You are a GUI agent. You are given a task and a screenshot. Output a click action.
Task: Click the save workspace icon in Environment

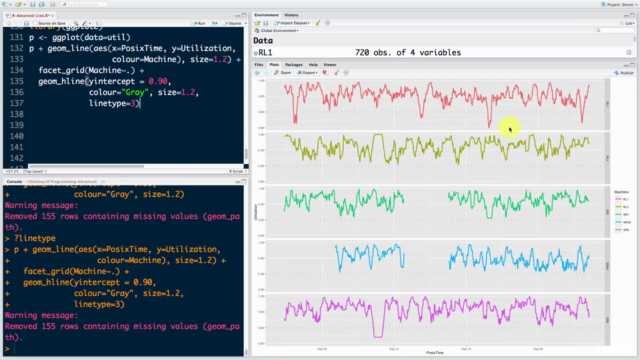pos(266,23)
